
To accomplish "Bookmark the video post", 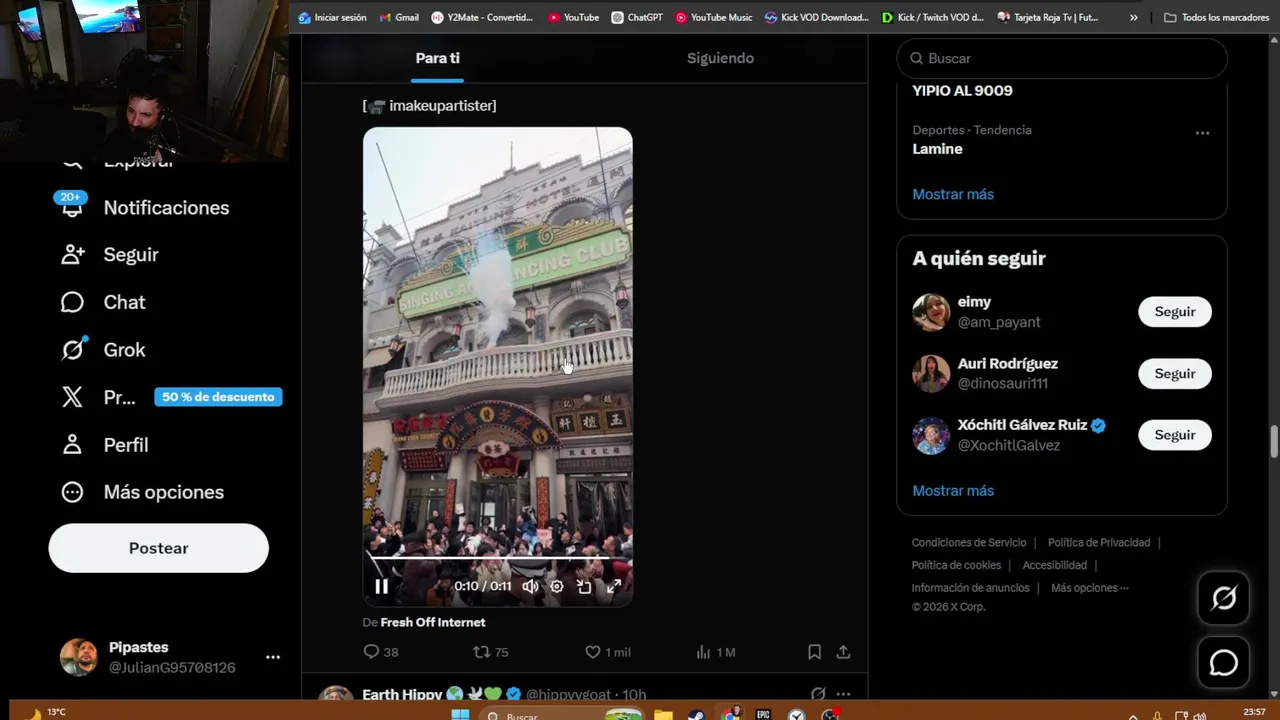I will click(814, 652).
